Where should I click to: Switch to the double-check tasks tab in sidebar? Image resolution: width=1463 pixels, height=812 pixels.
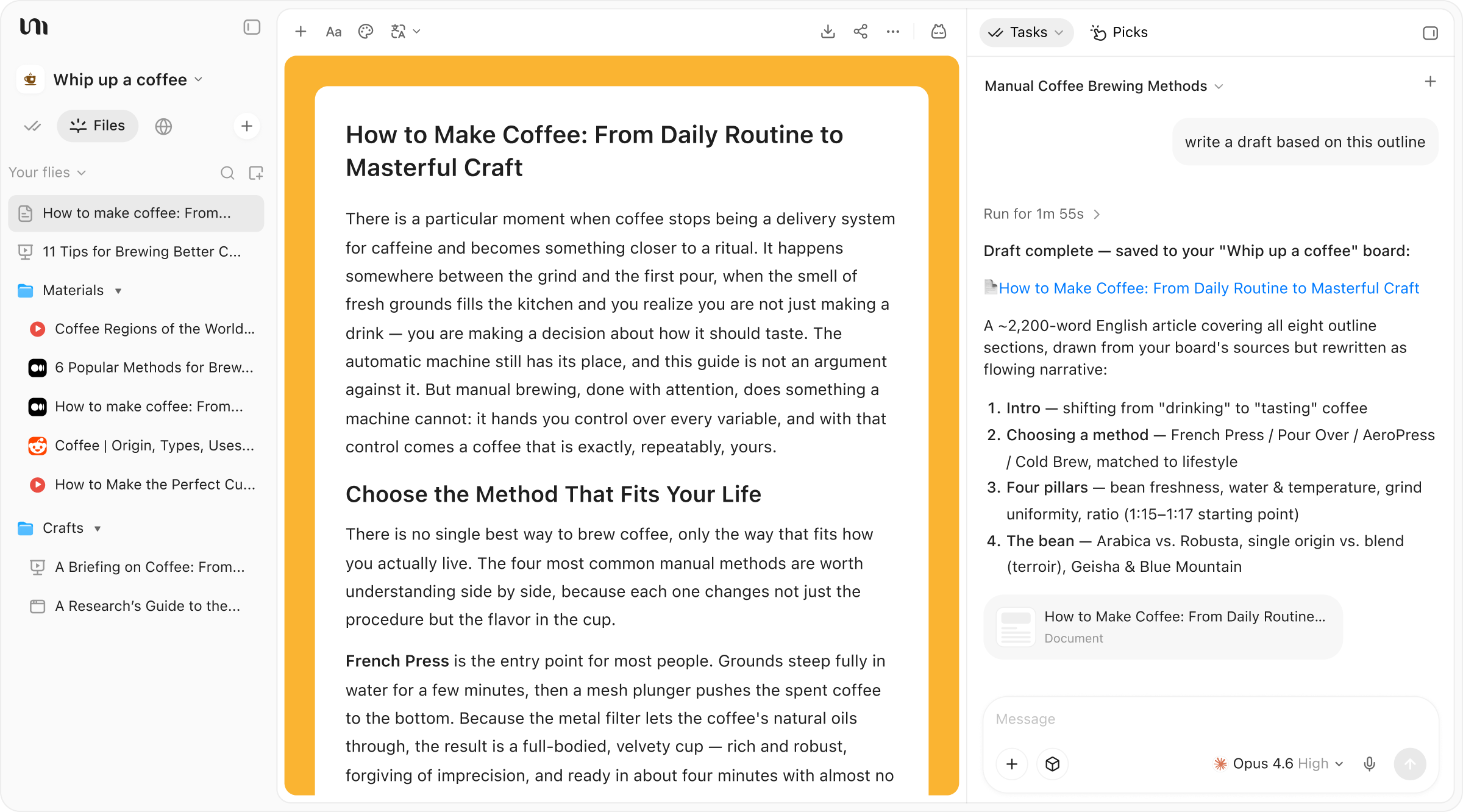32,126
